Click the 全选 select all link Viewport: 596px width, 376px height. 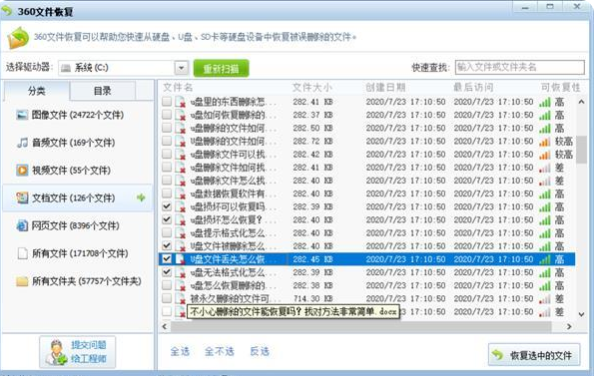[180, 351]
